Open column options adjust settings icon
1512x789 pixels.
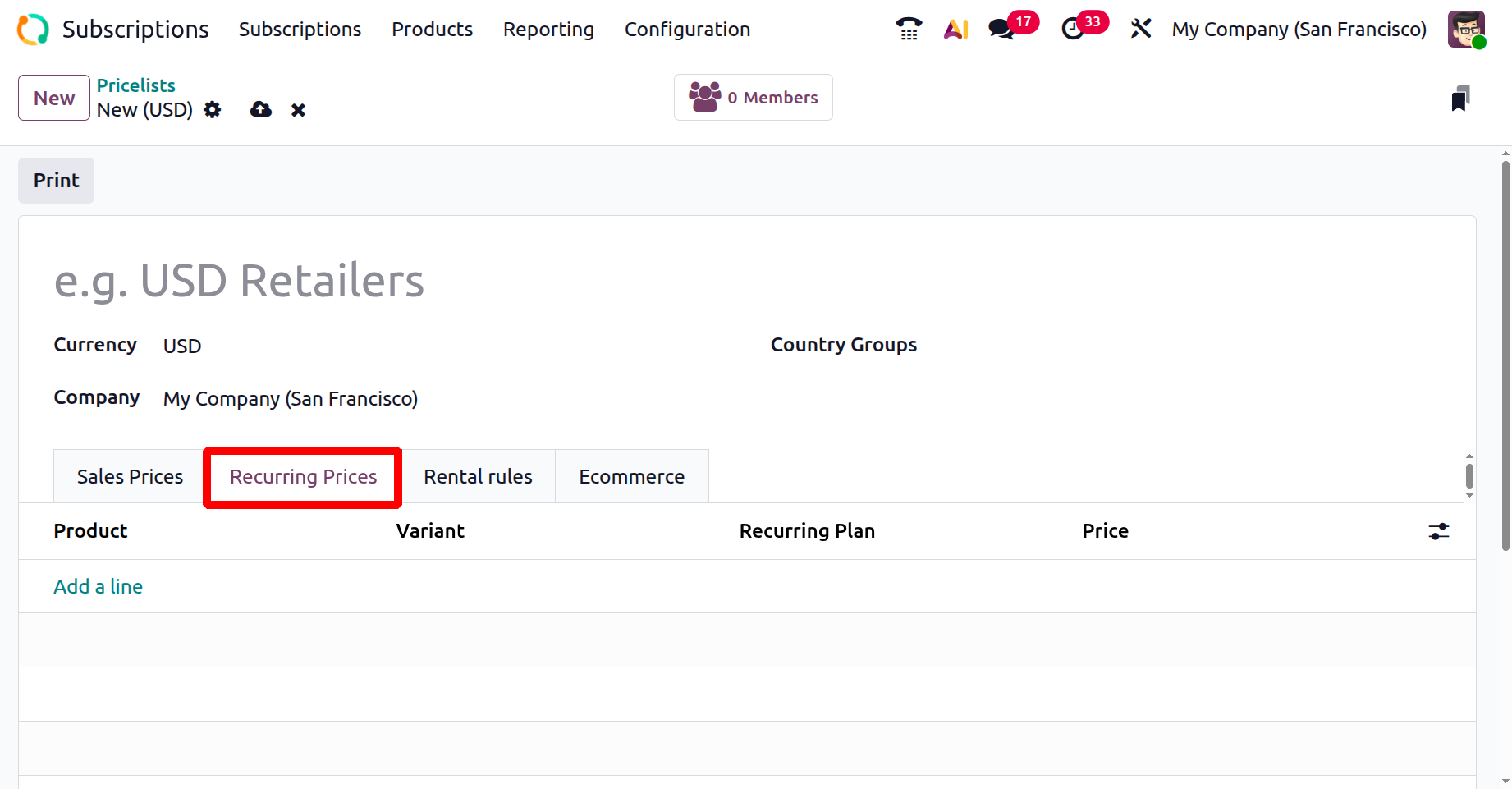pyautogui.click(x=1438, y=532)
